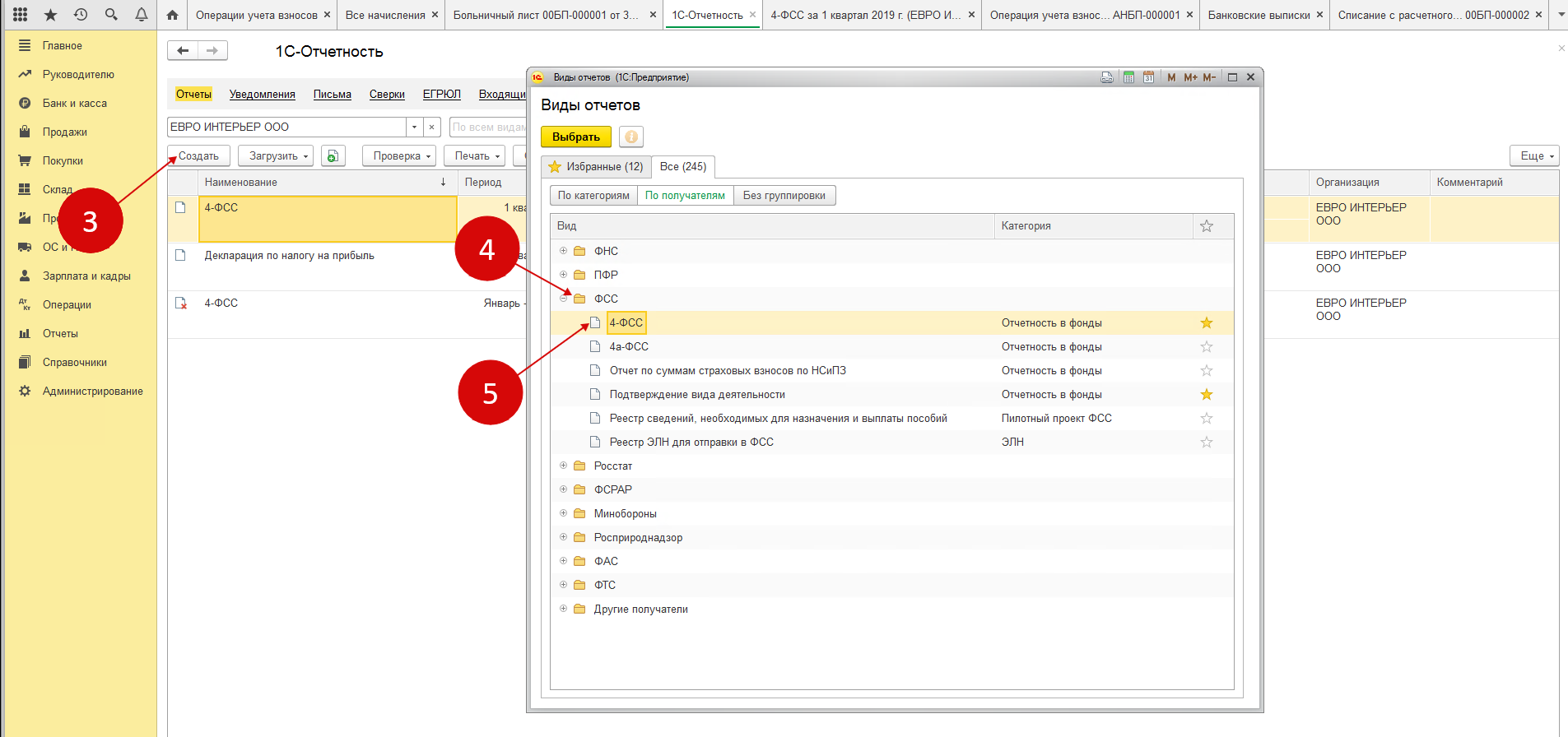The image size is (1568, 737).
Task: Switch grouping to По категориям
Action: click(593, 196)
